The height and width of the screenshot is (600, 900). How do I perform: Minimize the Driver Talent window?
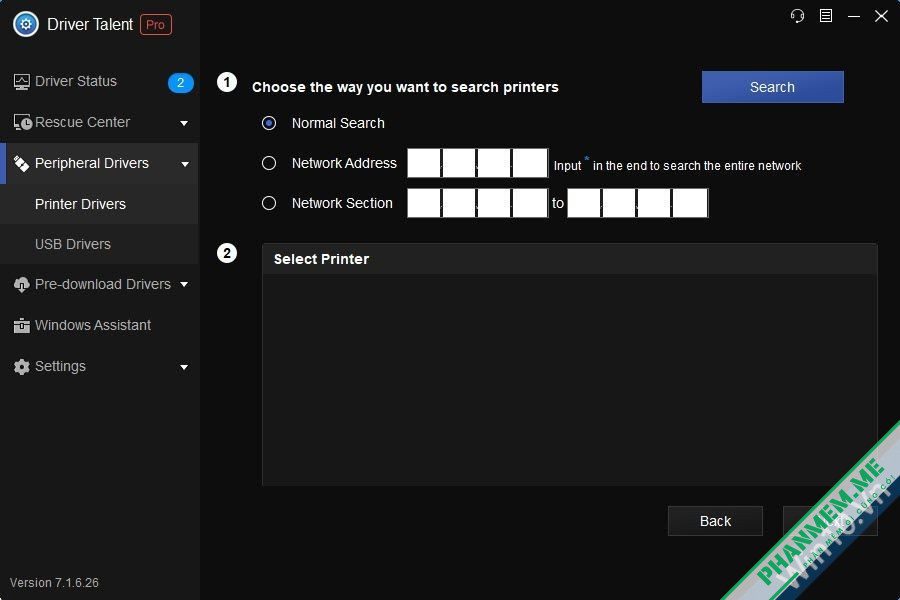coord(854,16)
